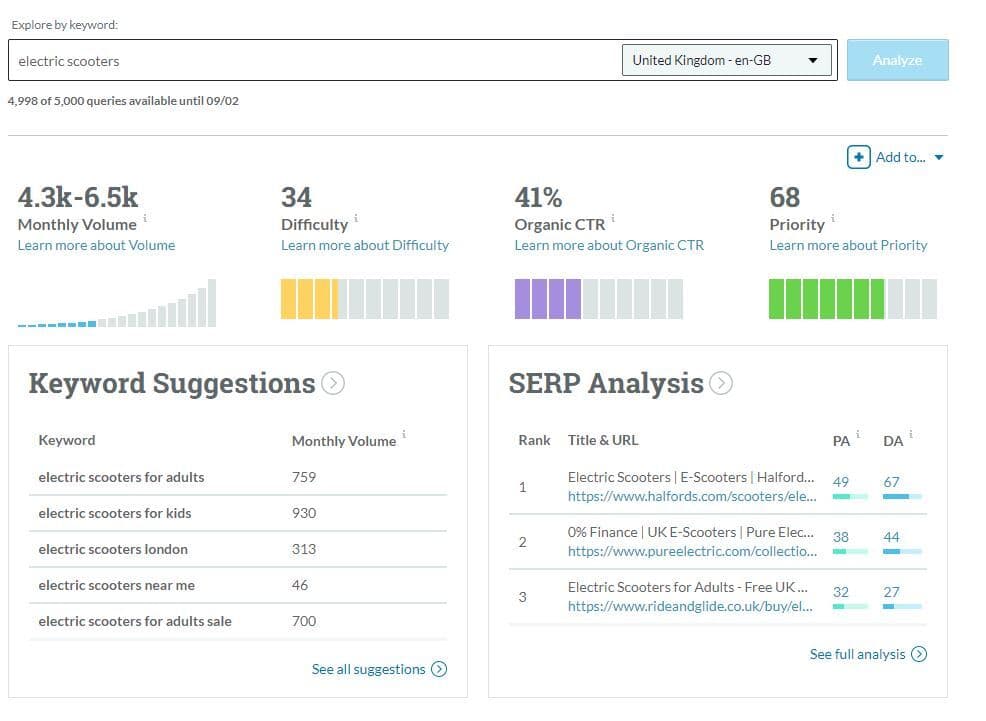Screen dimensions: 986x721
Task: Open the Halfords SERP result URL
Action: 692,497
